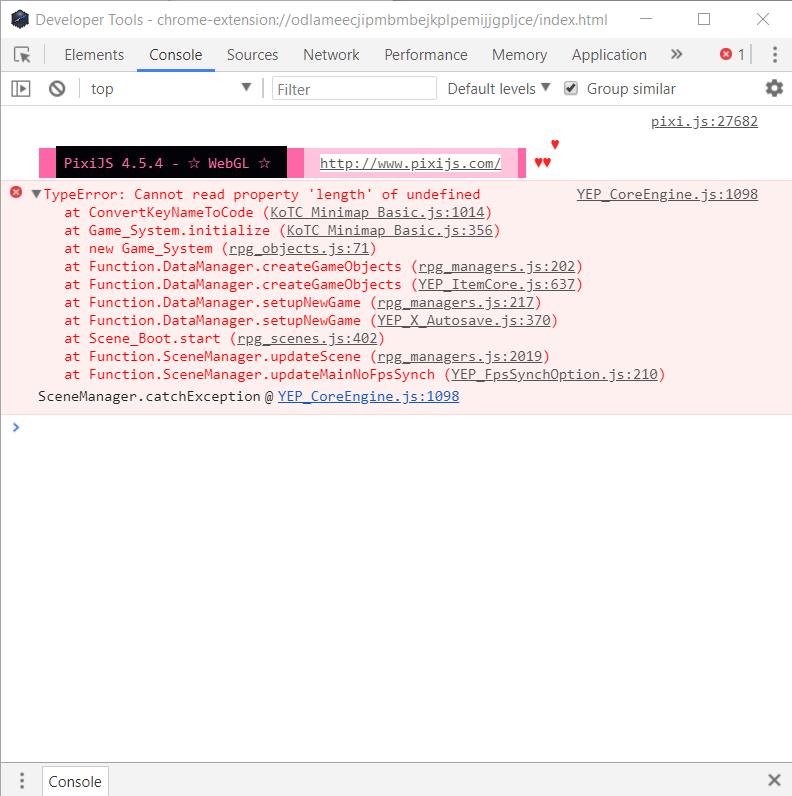Open the drawer's three-dot menu
This screenshot has height=796, width=792.
[x=22, y=780]
